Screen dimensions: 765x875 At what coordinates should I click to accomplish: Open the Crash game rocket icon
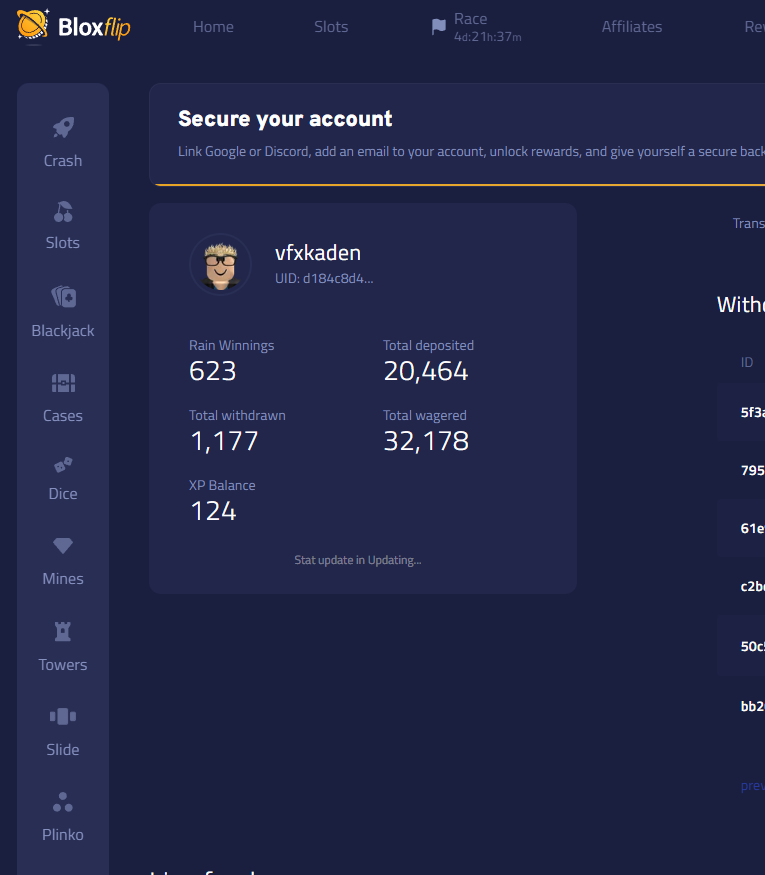63,127
